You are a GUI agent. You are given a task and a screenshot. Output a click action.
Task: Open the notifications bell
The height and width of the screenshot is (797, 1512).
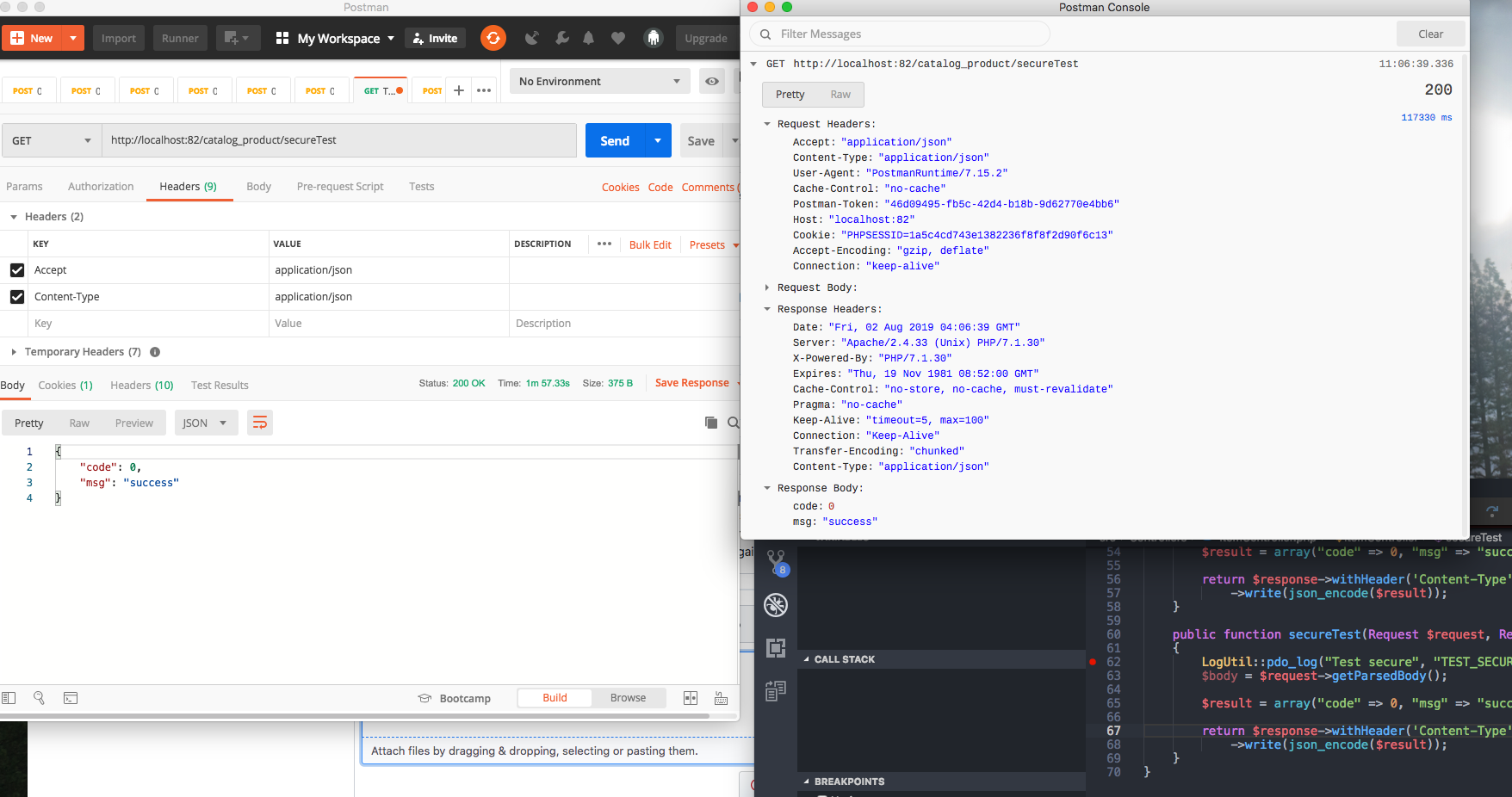coord(589,38)
